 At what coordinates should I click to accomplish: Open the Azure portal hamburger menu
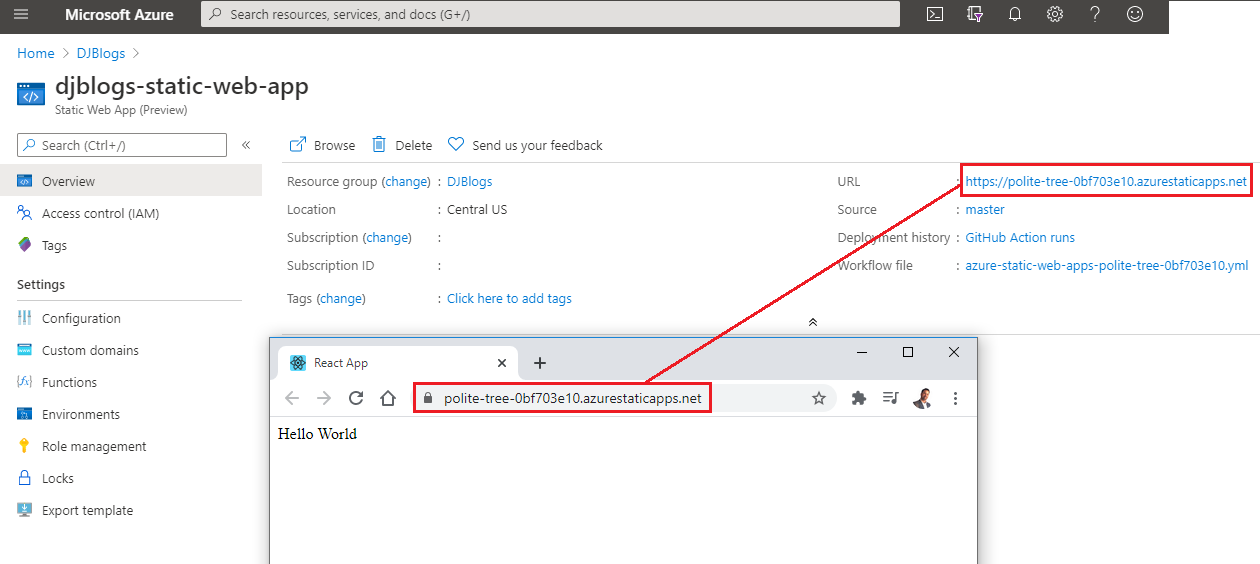[x=21, y=15]
